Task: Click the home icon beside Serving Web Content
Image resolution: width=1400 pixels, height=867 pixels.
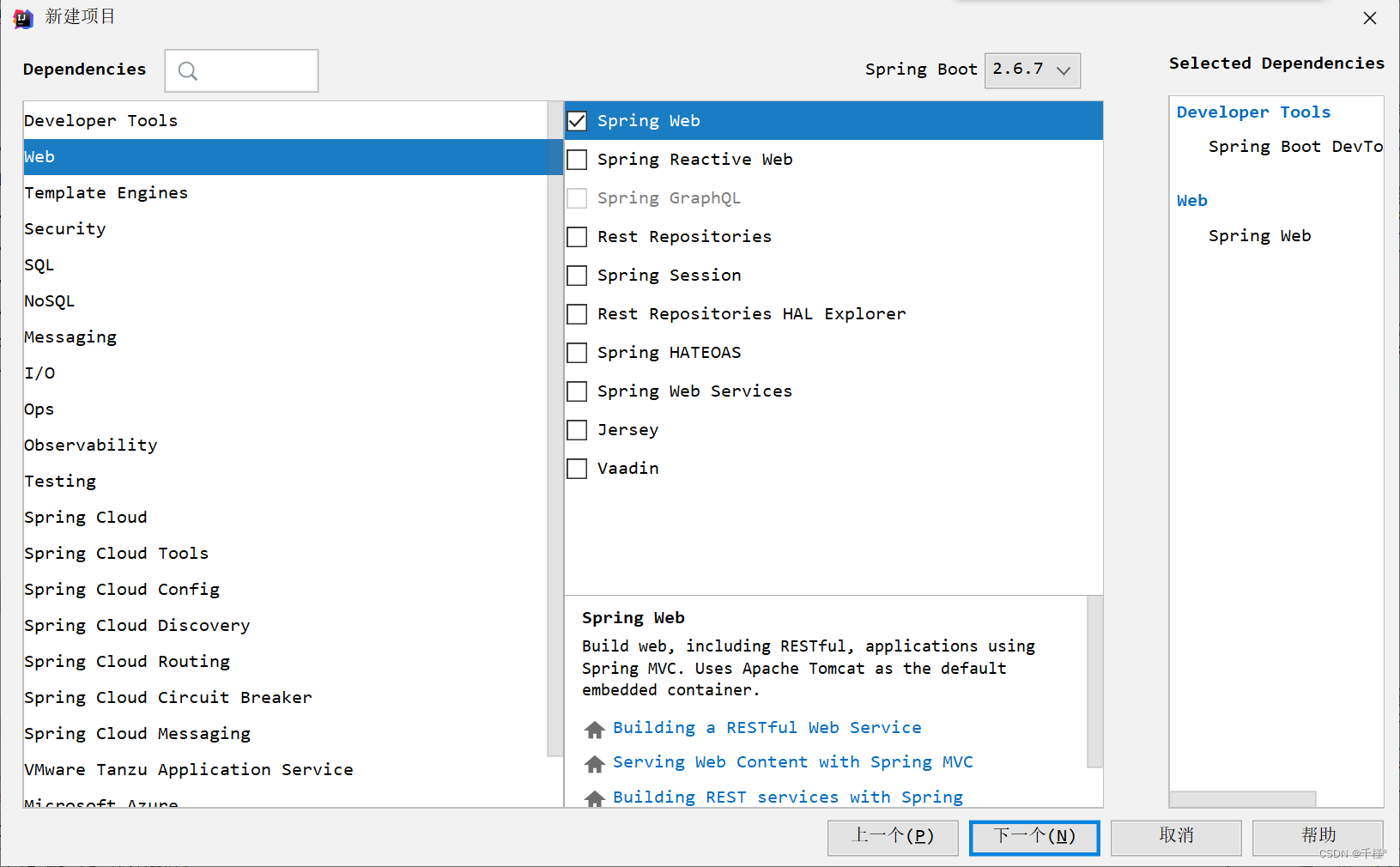Action: [x=595, y=763]
